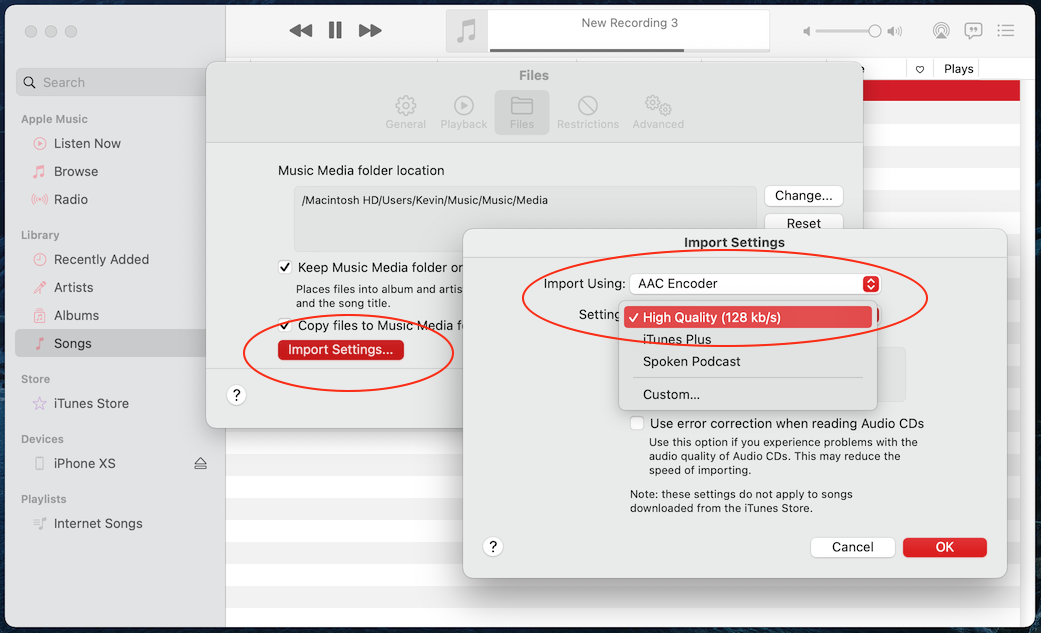Screen dimensions: 1041x633
Task: Switch to the General preferences tab
Action: pyautogui.click(x=405, y=112)
